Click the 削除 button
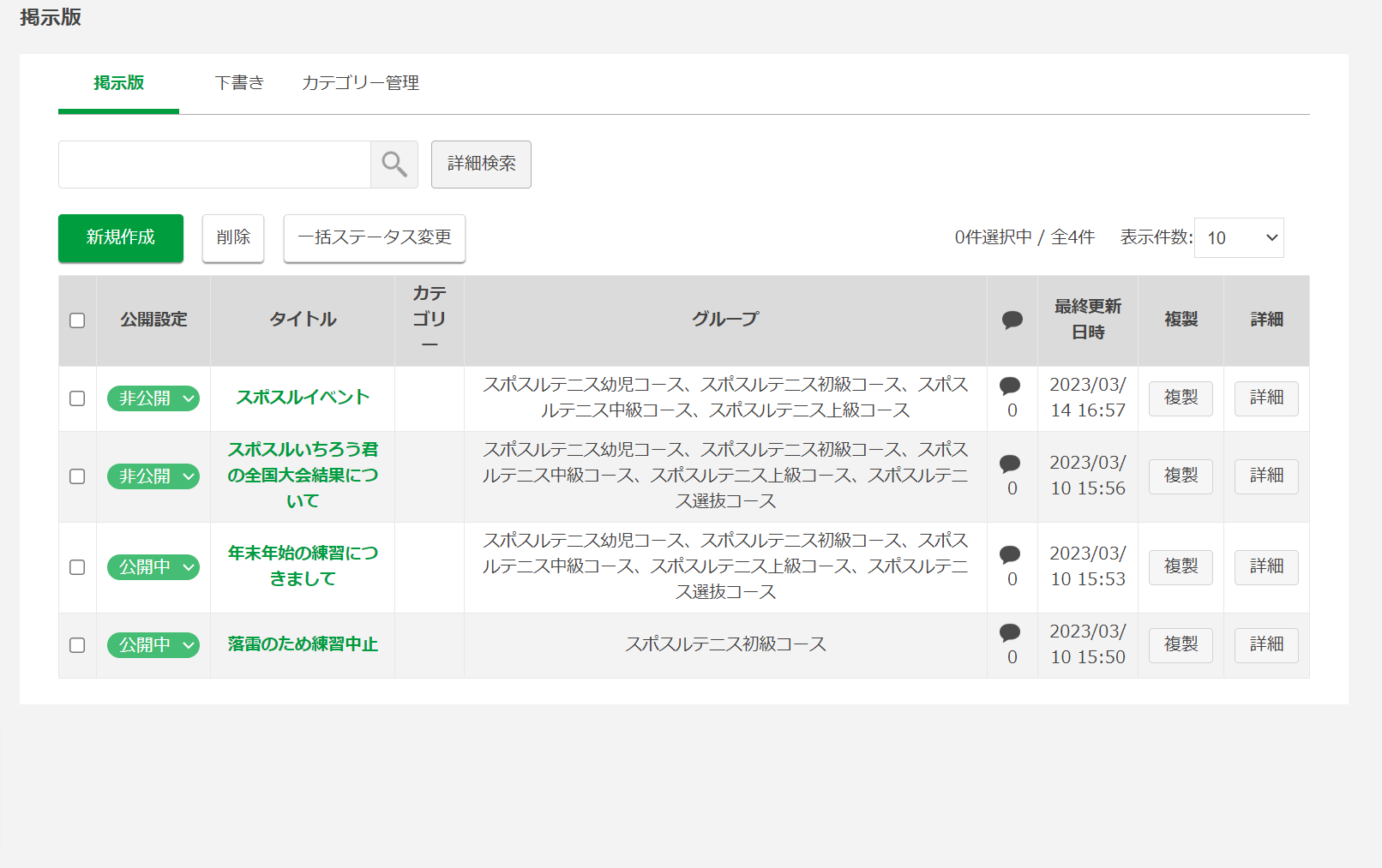This screenshot has width=1382, height=868. [233, 237]
